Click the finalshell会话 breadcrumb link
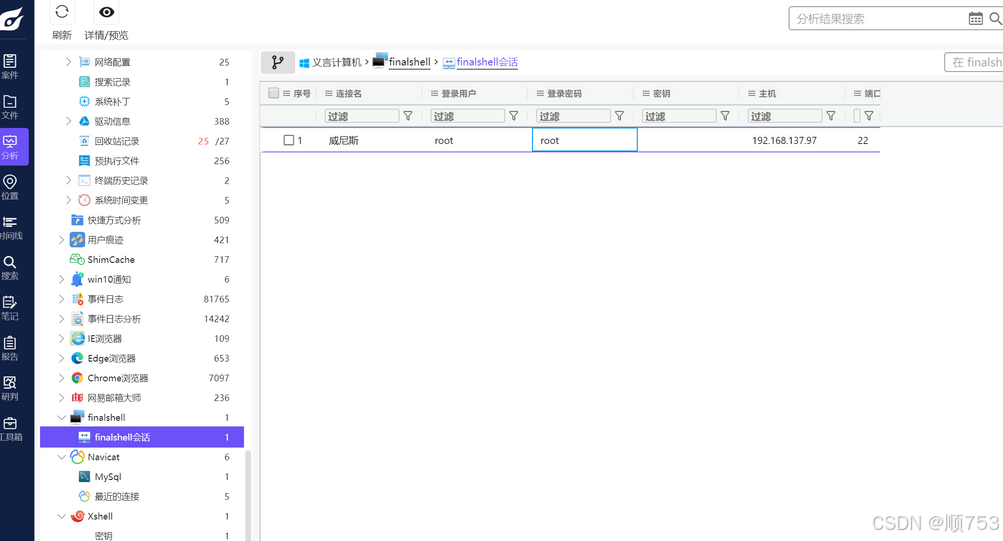The image size is (1003, 541). (x=487, y=62)
